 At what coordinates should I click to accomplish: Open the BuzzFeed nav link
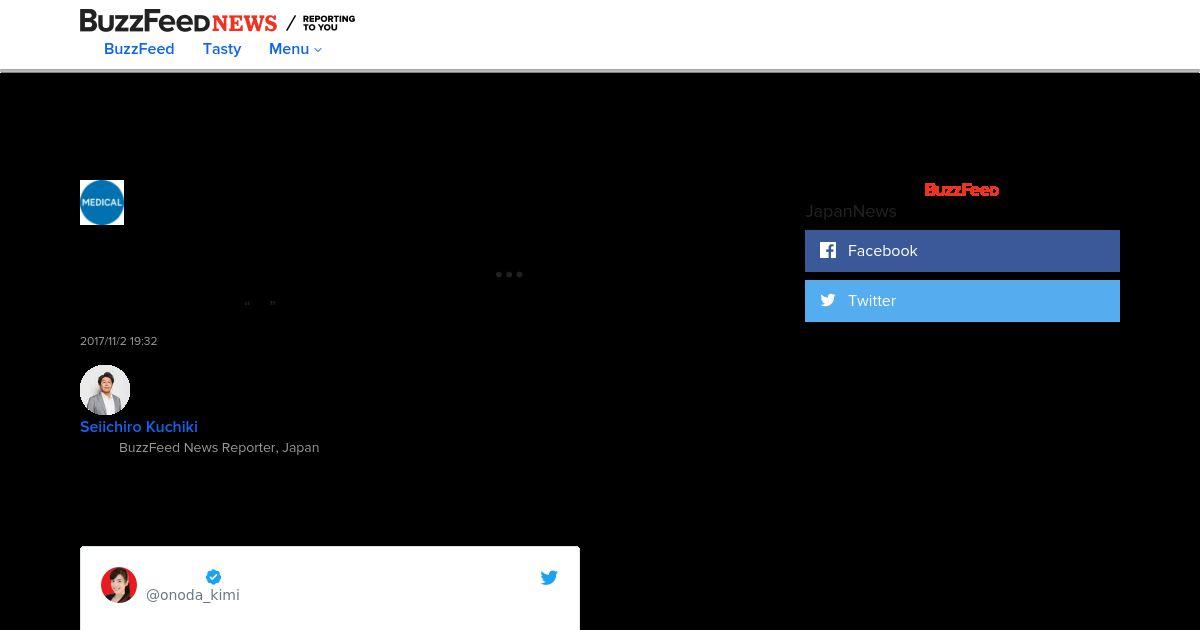pos(139,49)
